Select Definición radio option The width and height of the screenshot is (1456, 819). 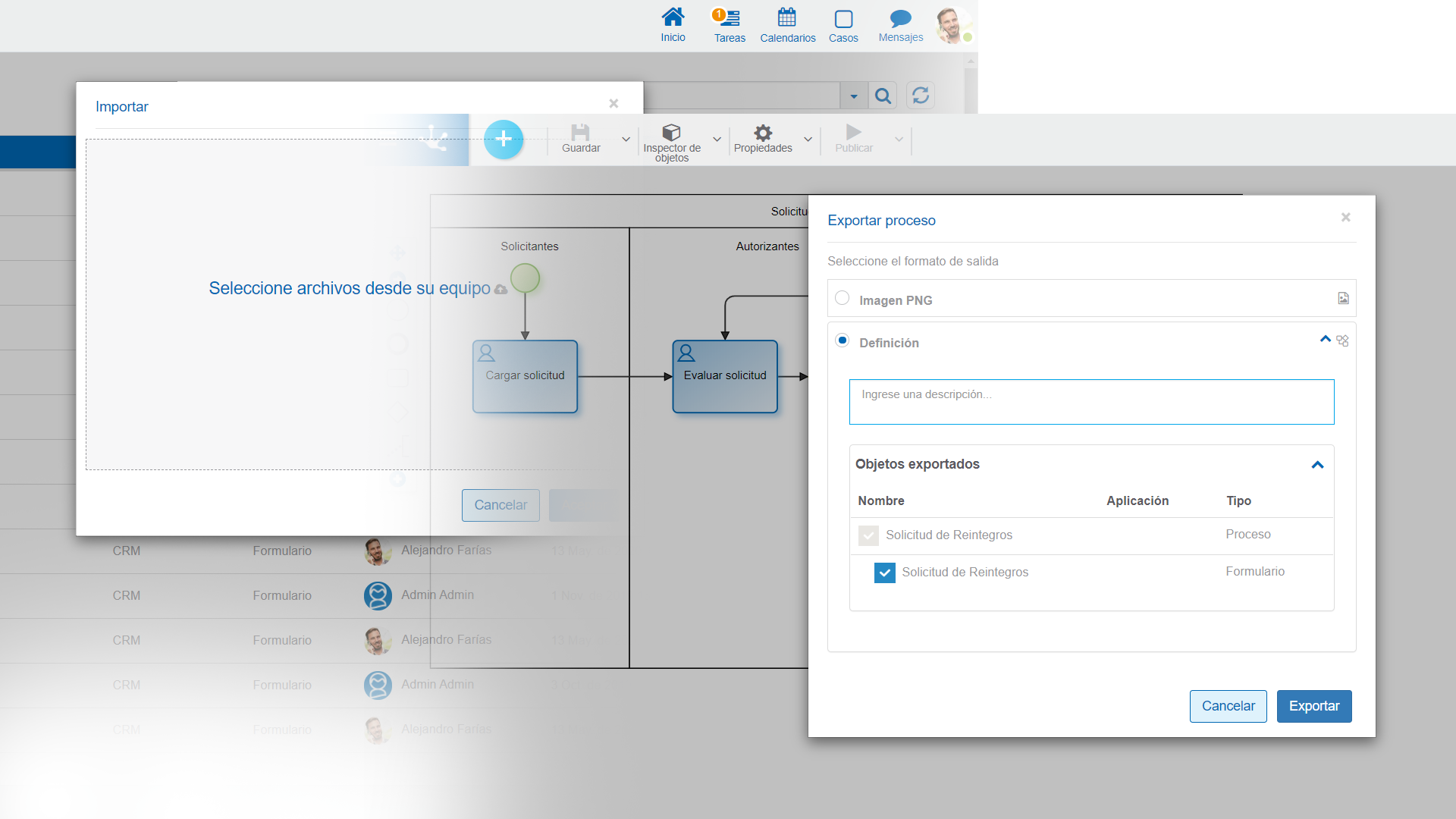click(x=842, y=340)
